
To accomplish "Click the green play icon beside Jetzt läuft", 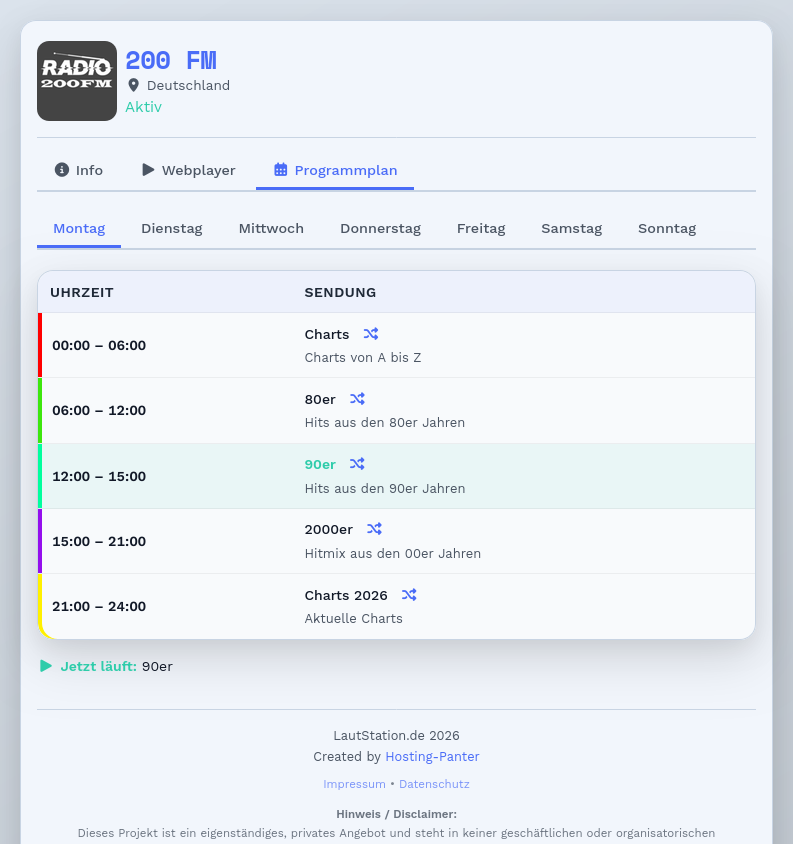I will [x=46, y=666].
